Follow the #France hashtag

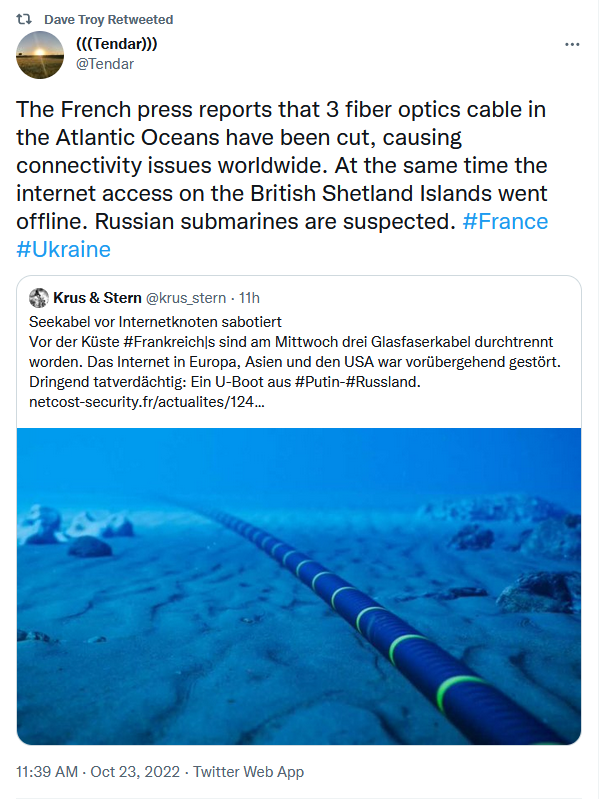click(x=505, y=221)
